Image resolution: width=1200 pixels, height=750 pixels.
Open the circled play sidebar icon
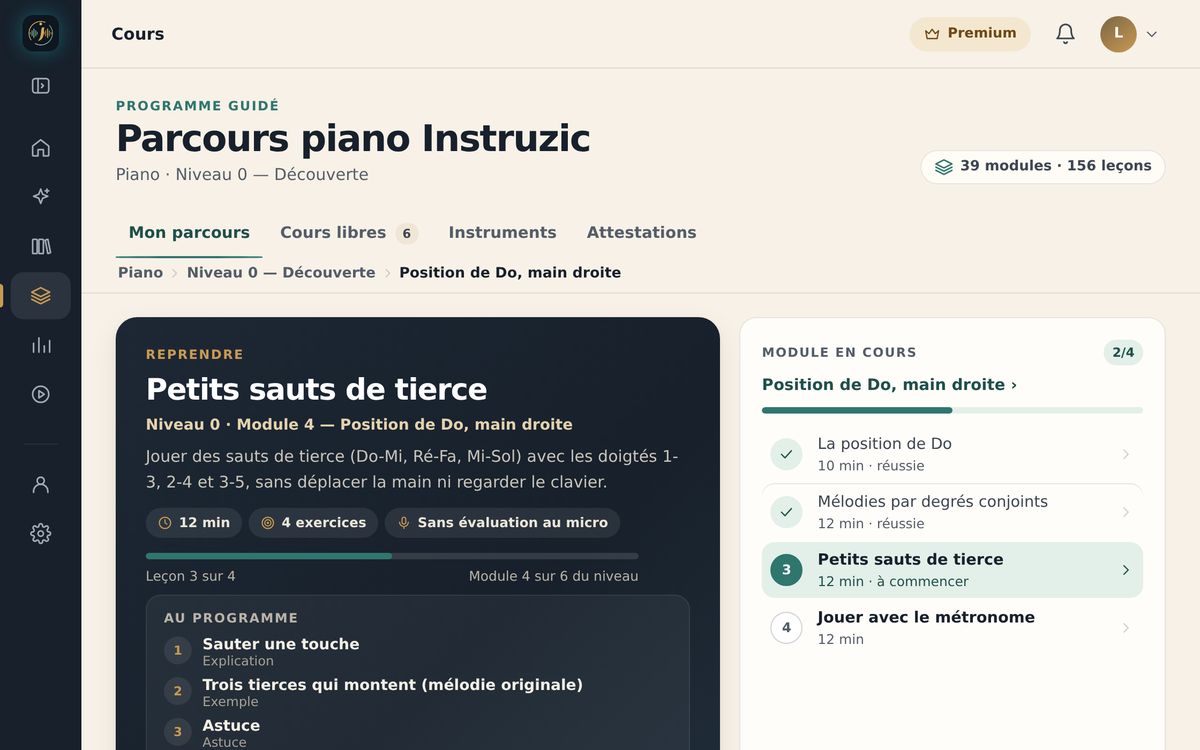tap(41, 394)
